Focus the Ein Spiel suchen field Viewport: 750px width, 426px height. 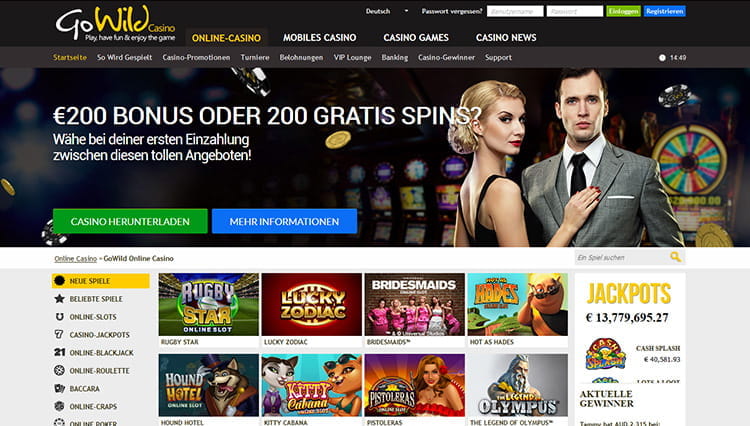pos(622,258)
